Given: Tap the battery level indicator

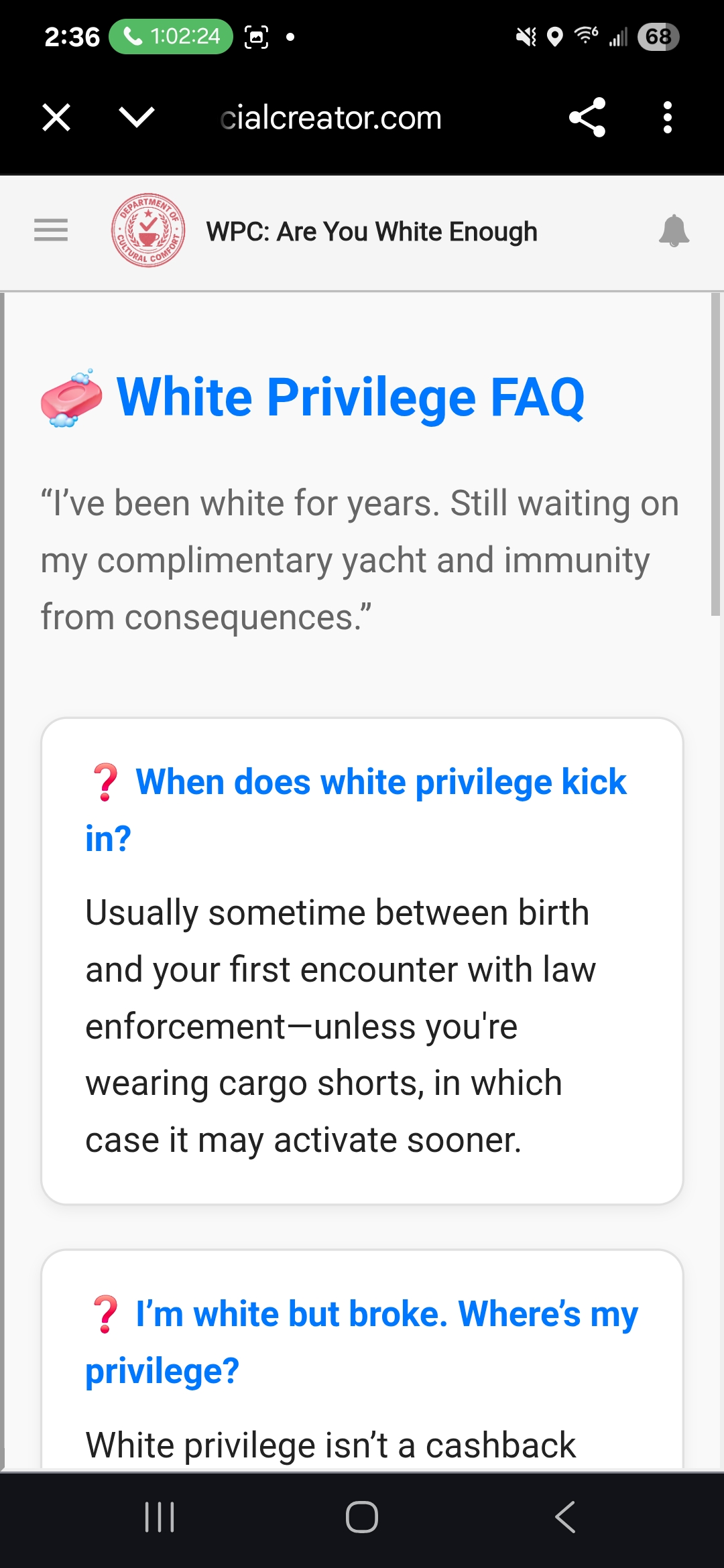Looking at the screenshot, I should click(x=658, y=36).
